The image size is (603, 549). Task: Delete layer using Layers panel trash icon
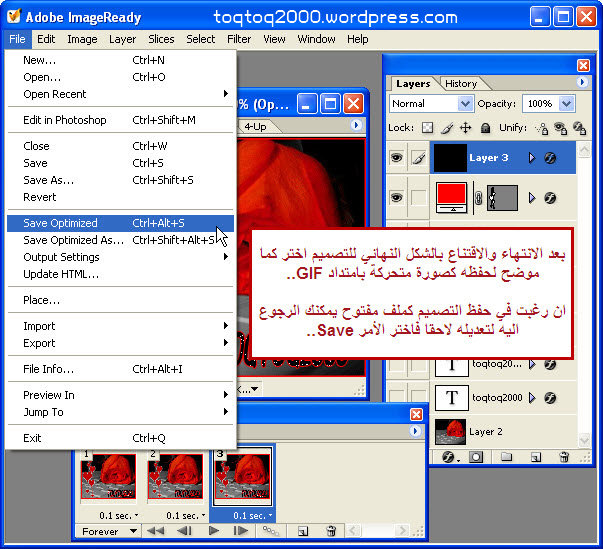(564, 458)
